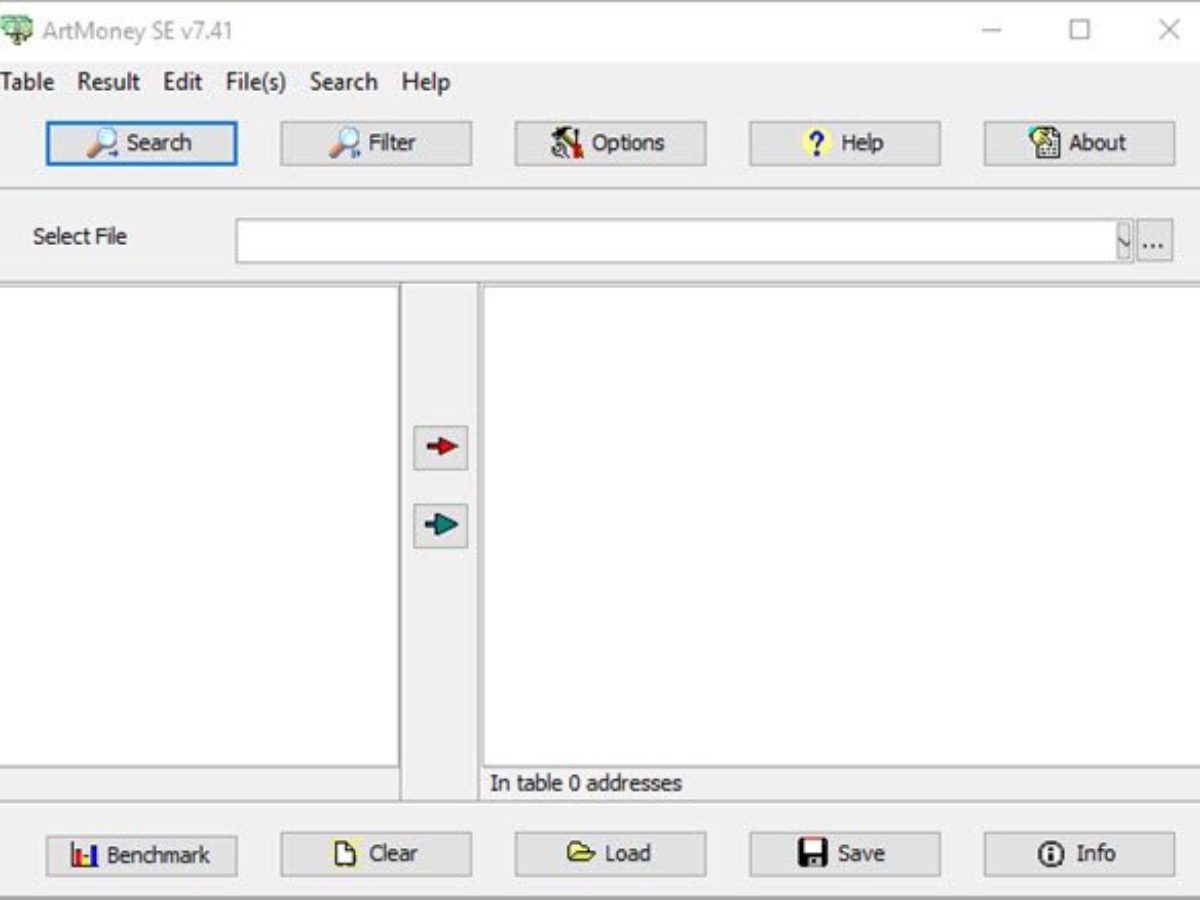Click the Filter button

pyautogui.click(x=376, y=143)
